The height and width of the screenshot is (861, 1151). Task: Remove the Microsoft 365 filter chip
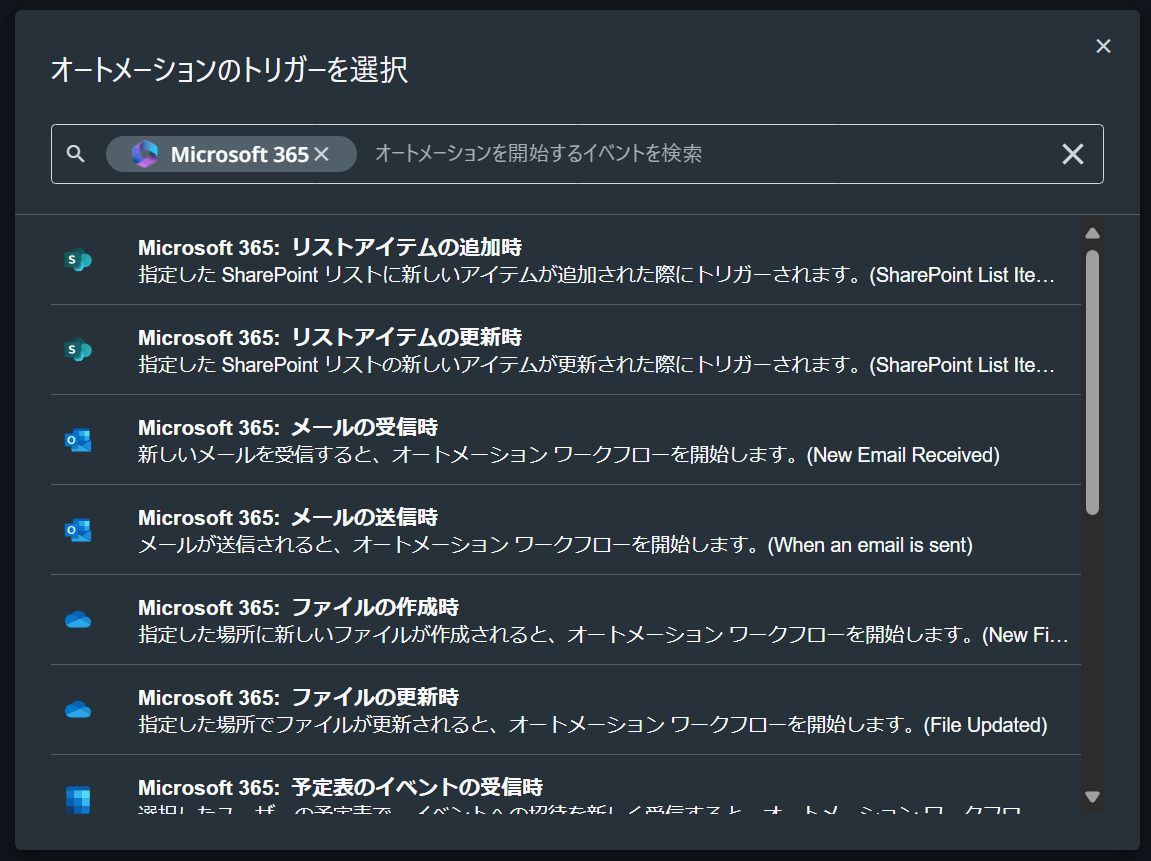click(x=322, y=154)
